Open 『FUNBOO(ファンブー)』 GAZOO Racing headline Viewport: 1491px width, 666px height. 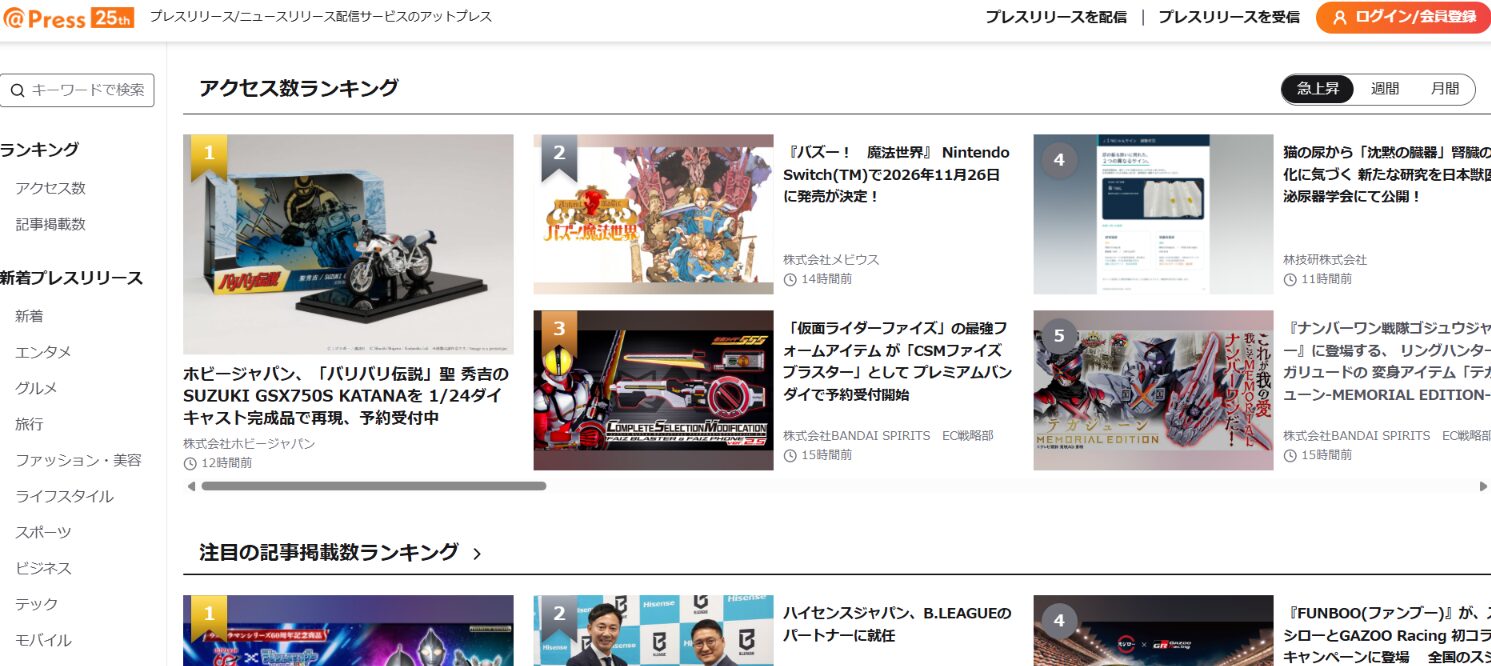[1387, 635]
